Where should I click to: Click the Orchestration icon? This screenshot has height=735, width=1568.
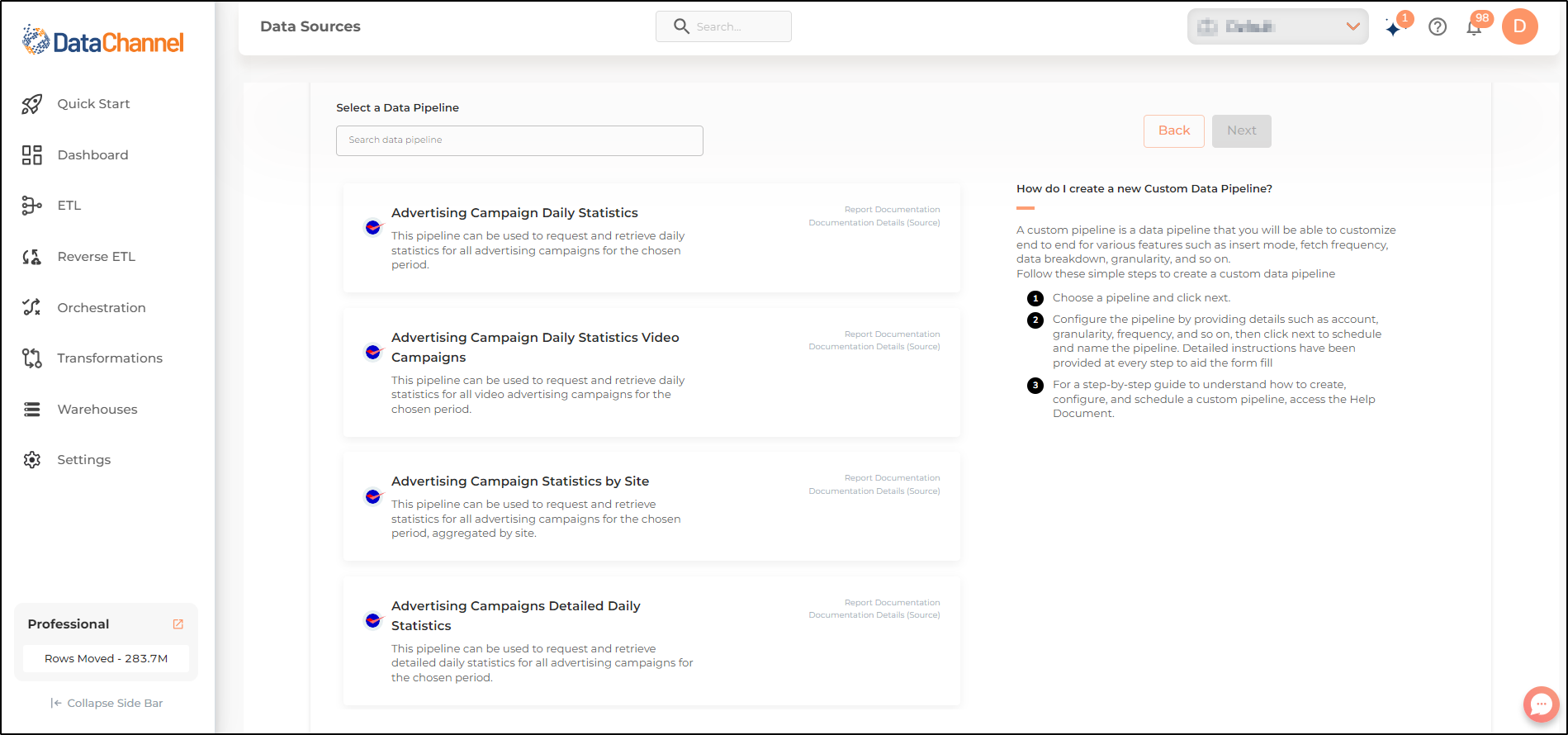pos(31,307)
